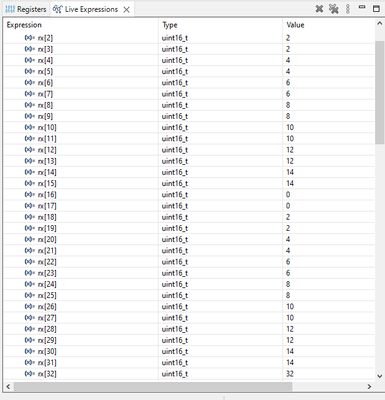Click the value 0 of rx[17]
The width and height of the screenshot is (385, 400).
[288, 206]
